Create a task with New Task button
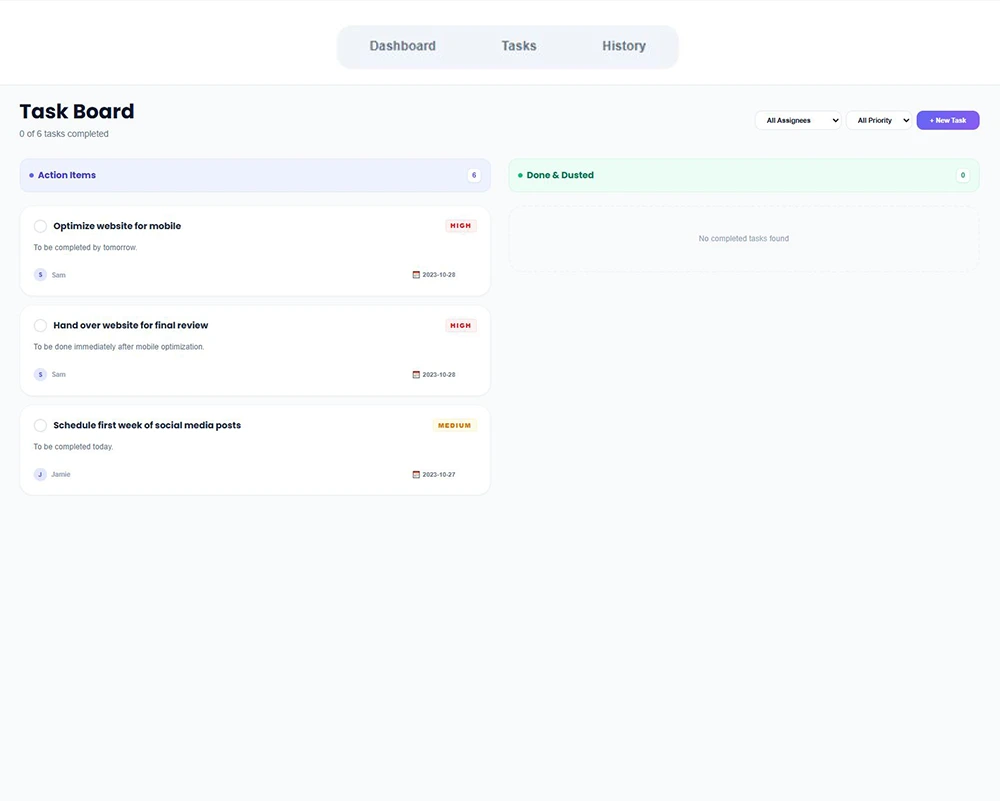1000x801 pixels. 947,121
